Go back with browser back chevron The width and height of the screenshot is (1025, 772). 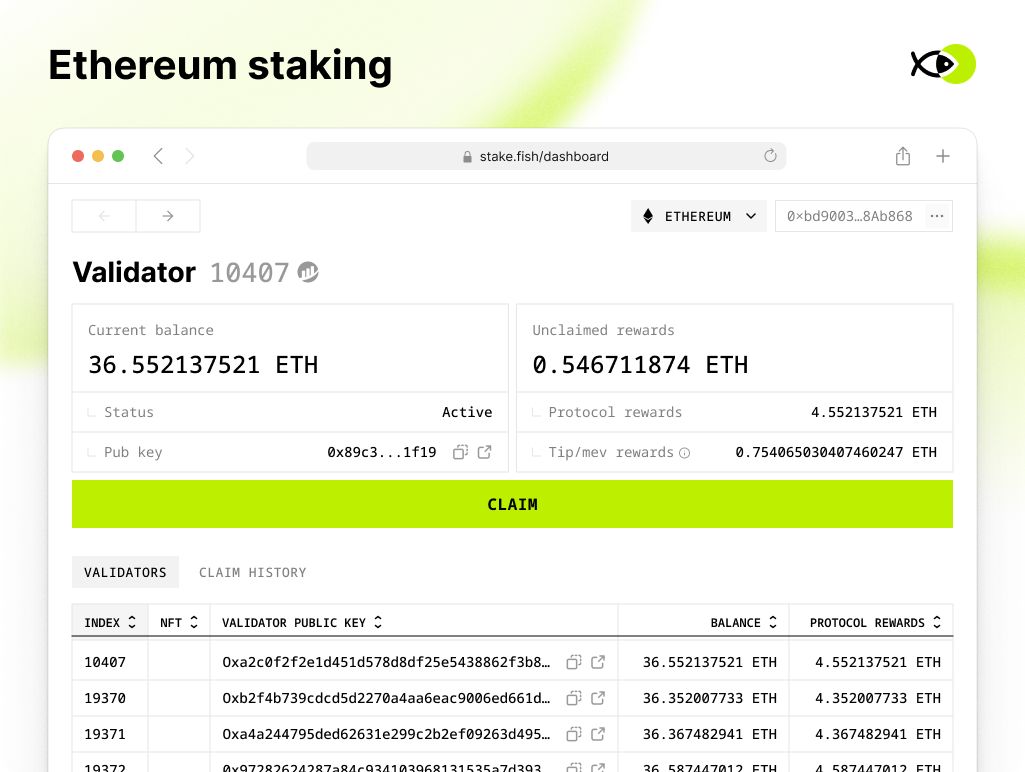click(x=158, y=156)
